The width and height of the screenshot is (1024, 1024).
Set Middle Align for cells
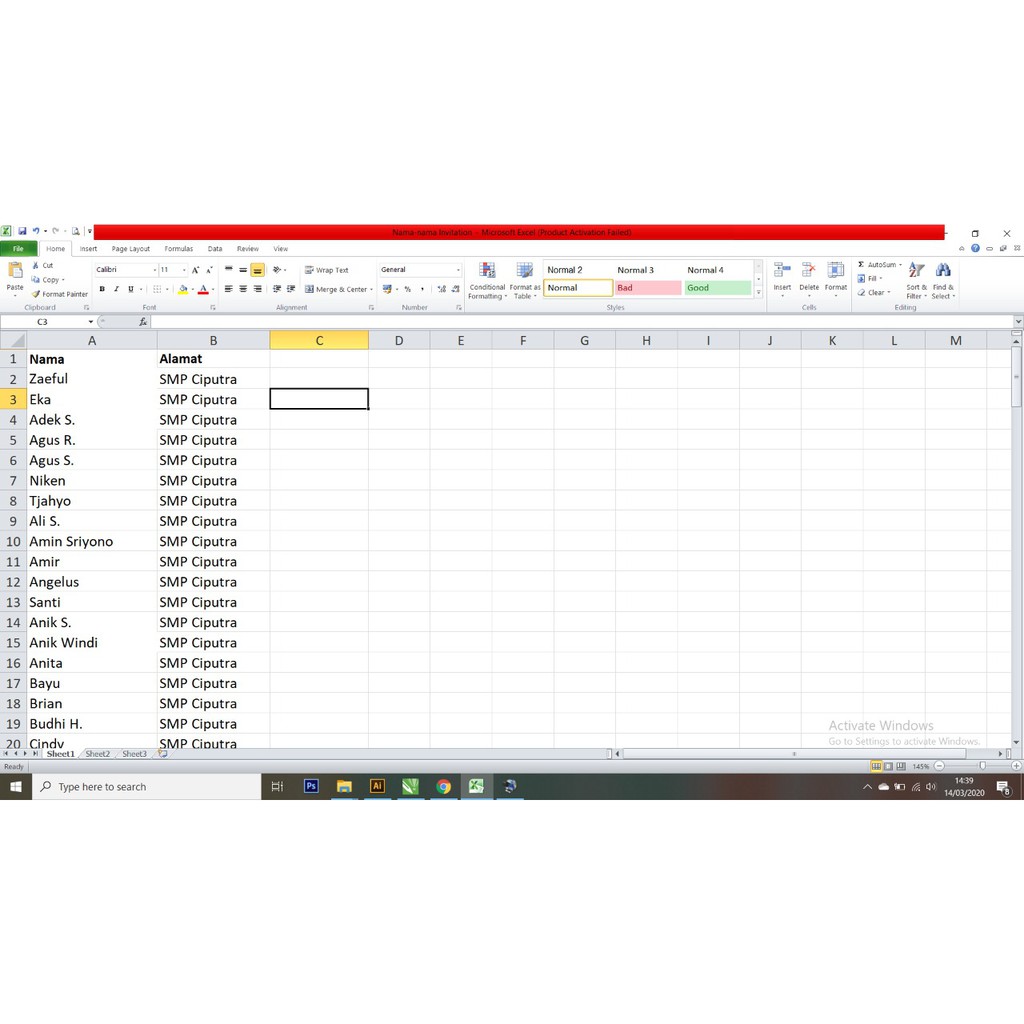[x=243, y=270]
